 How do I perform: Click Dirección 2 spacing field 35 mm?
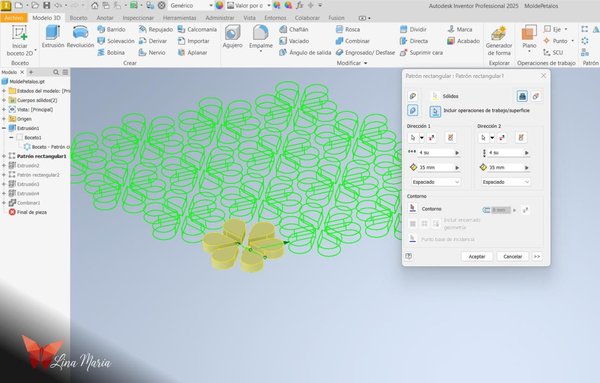(506, 168)
